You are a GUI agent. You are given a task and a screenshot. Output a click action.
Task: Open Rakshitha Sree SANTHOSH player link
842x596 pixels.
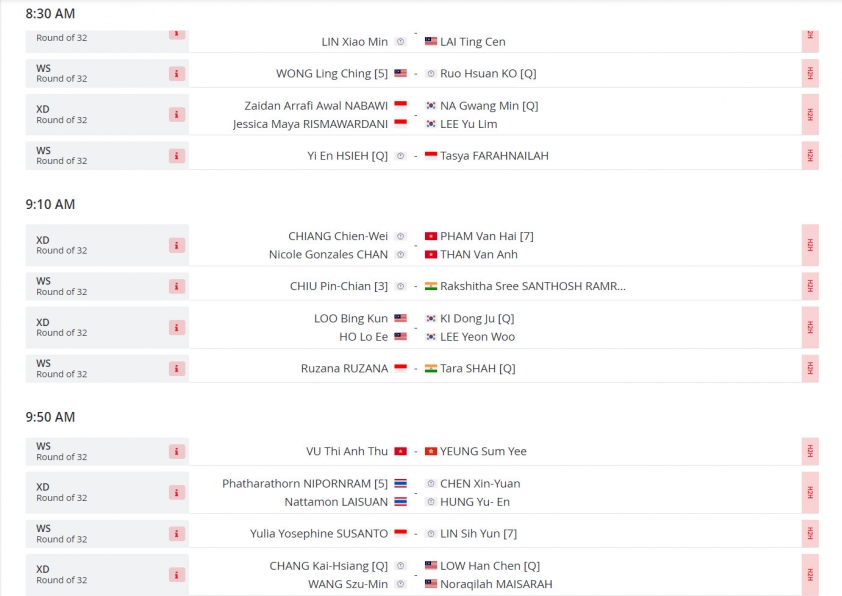533,286
